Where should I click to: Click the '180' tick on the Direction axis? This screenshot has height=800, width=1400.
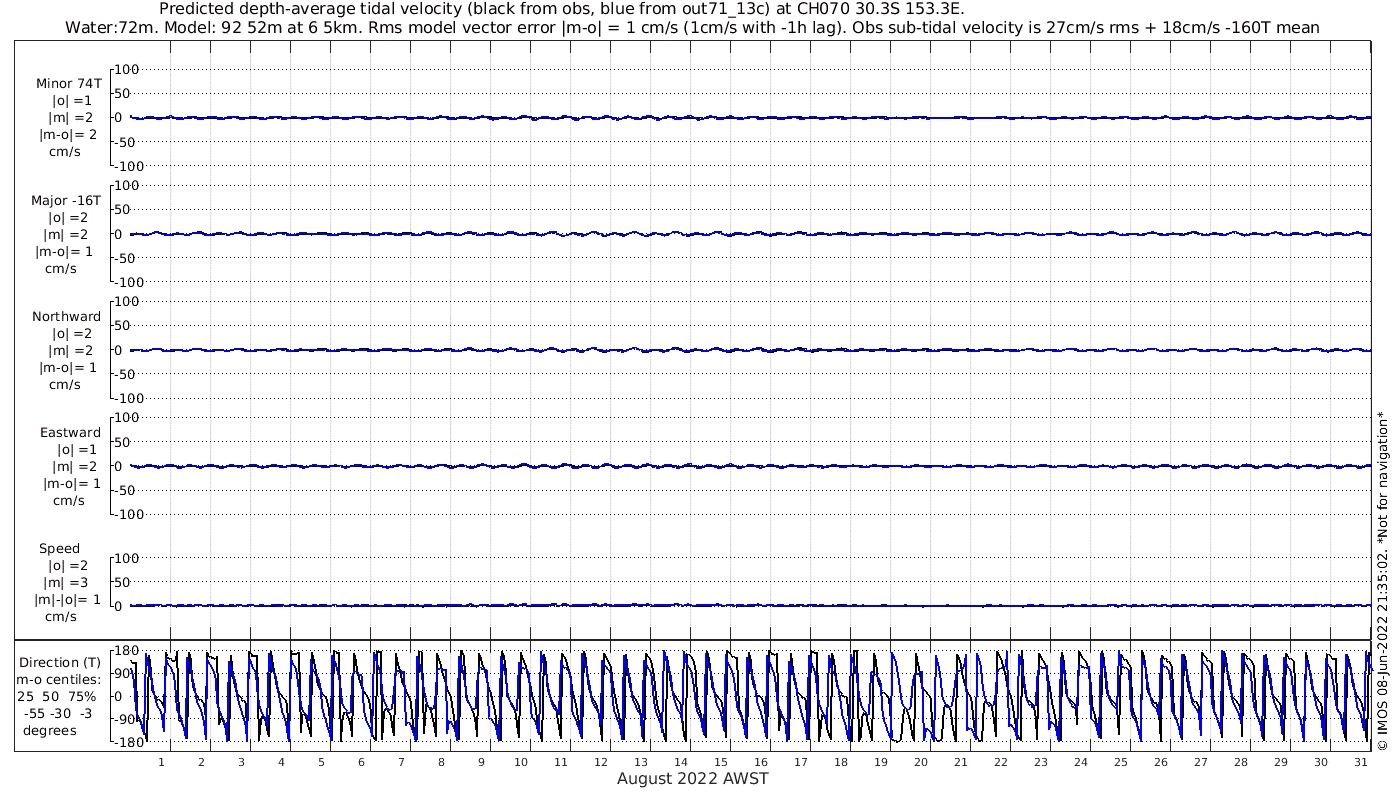[124, 651]
